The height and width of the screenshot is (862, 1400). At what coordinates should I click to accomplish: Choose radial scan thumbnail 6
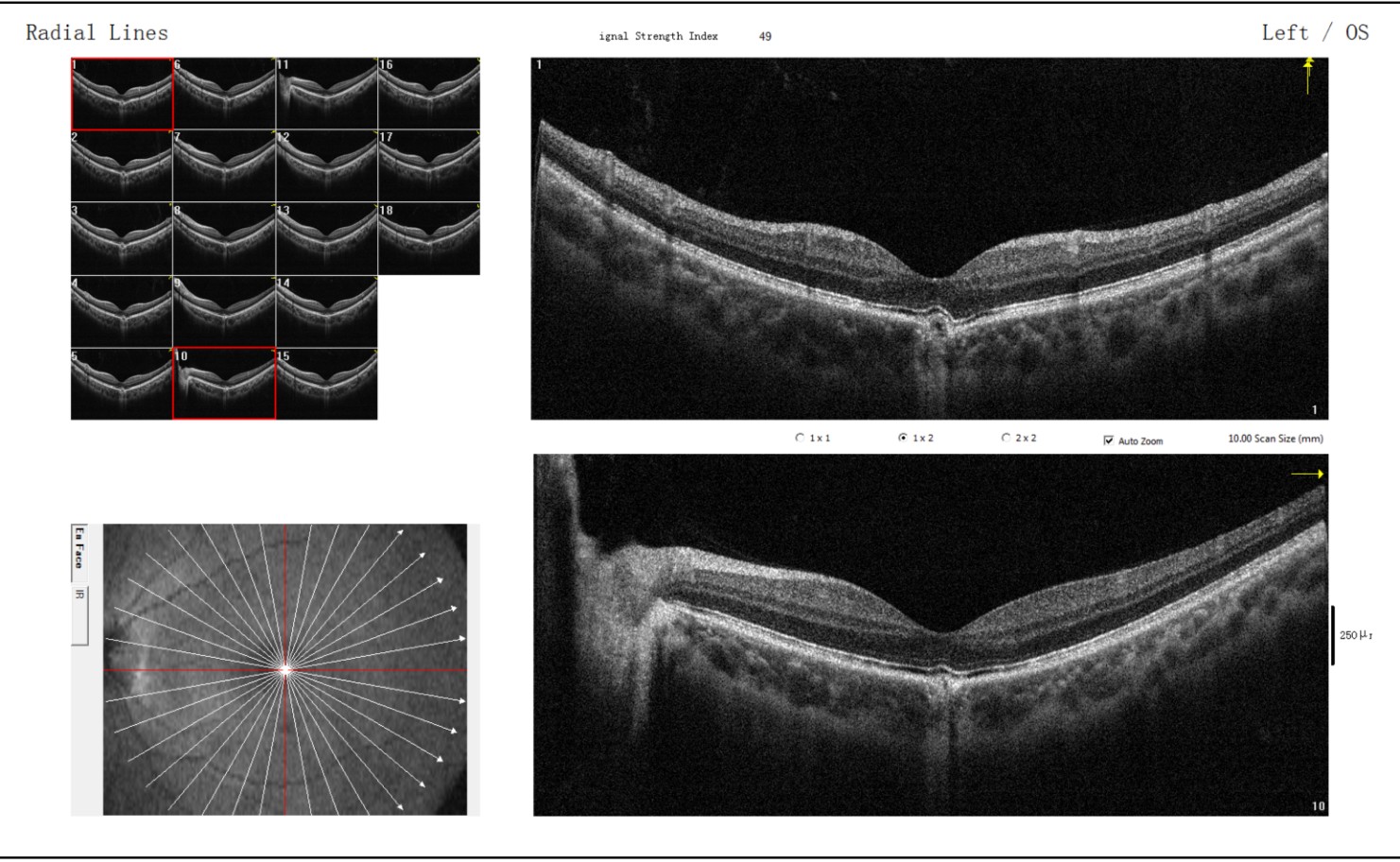(x=225, y=94)
